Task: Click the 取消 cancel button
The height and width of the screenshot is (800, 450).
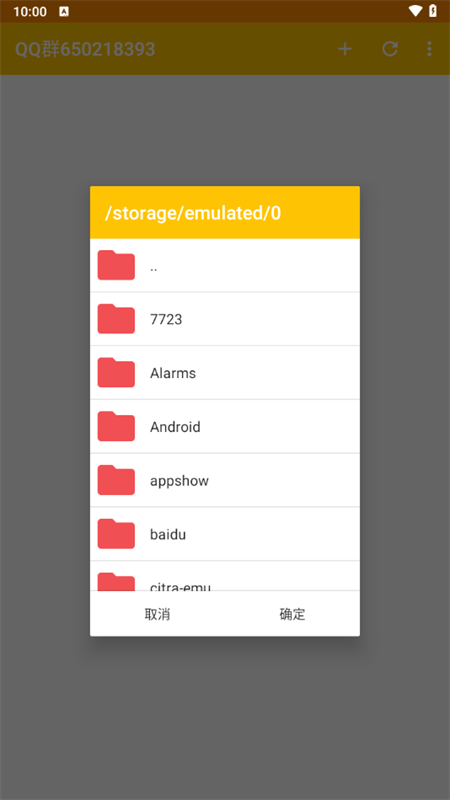Action: 157,614
